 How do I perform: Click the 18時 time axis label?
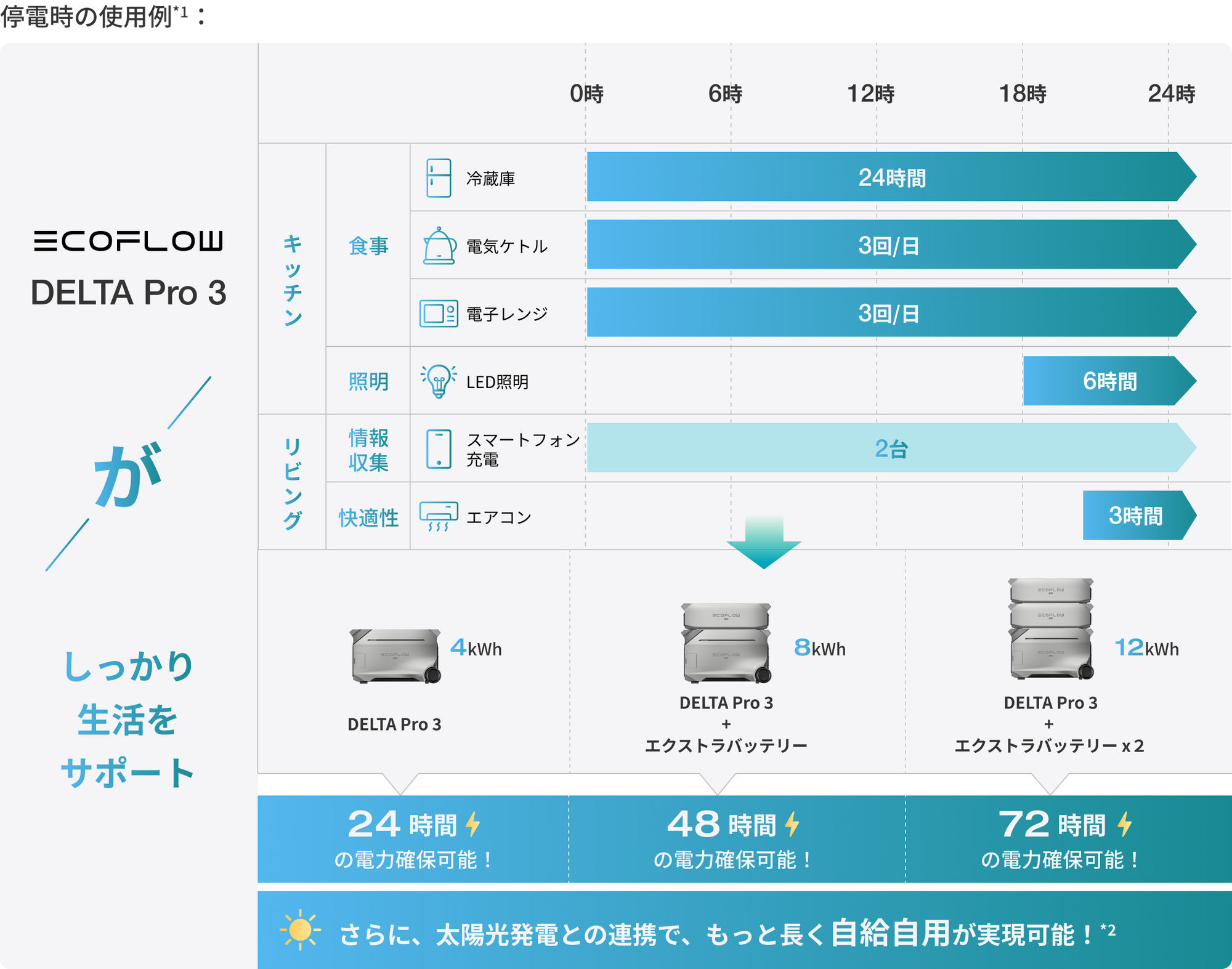tap(1023, 94)
